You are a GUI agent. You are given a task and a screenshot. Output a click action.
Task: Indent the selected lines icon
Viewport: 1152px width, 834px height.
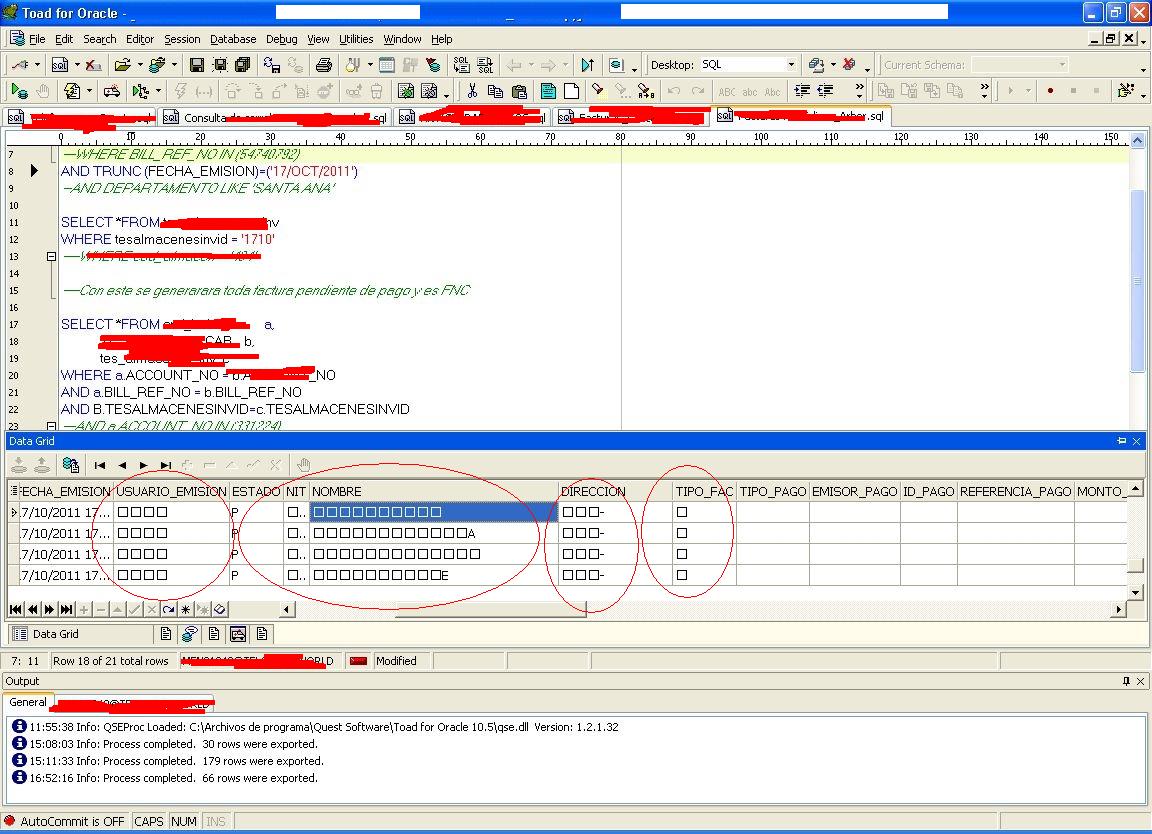coord(802,91)
